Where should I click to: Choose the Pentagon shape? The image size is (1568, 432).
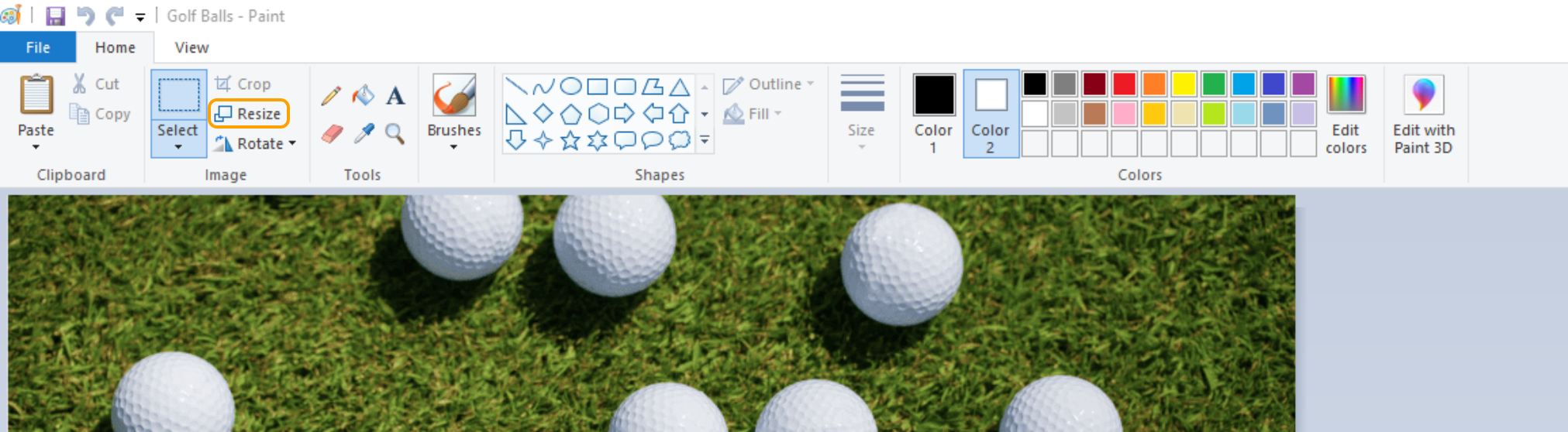570,115
